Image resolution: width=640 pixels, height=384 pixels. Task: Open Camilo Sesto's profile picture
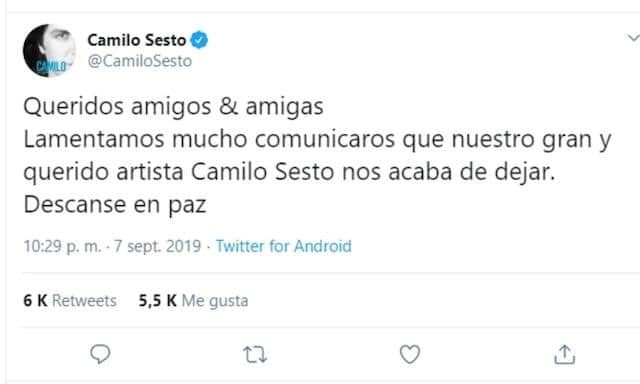49,50
